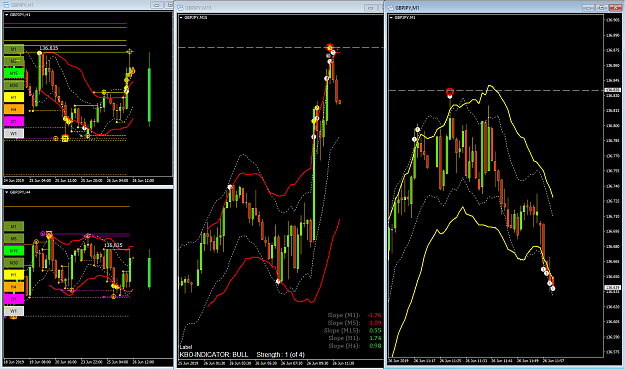The height and width of the screenshot is (369, 625).
Task: Click Slope (M5) value -1.09
Action: pos(374,323)
